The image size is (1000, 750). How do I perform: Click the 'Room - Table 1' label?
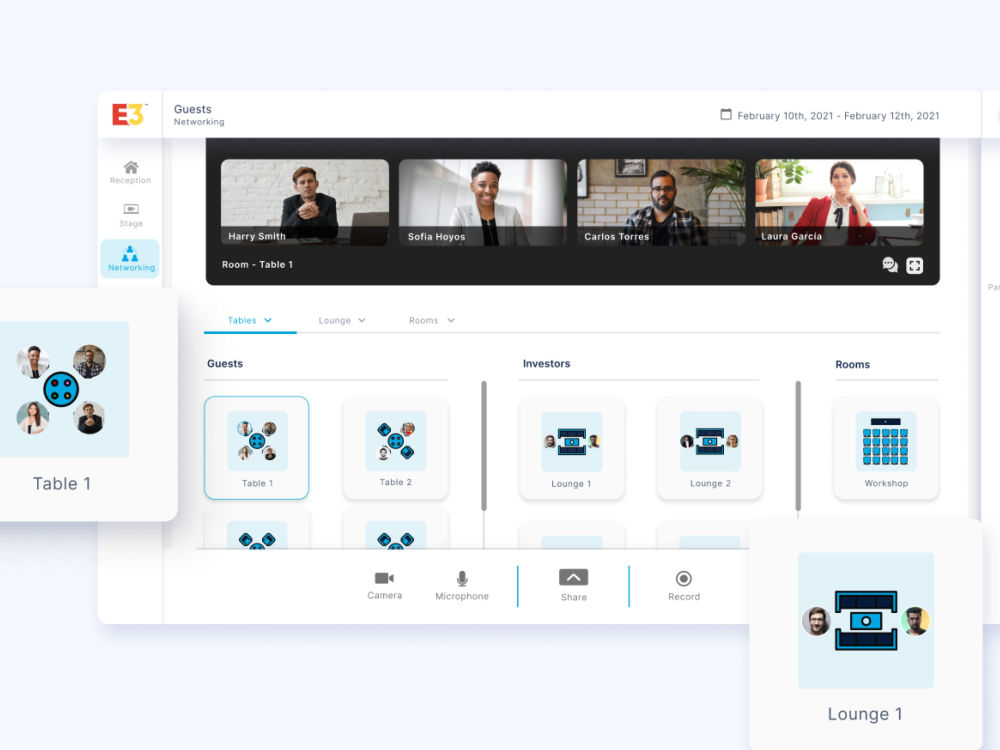pos(257,264)
